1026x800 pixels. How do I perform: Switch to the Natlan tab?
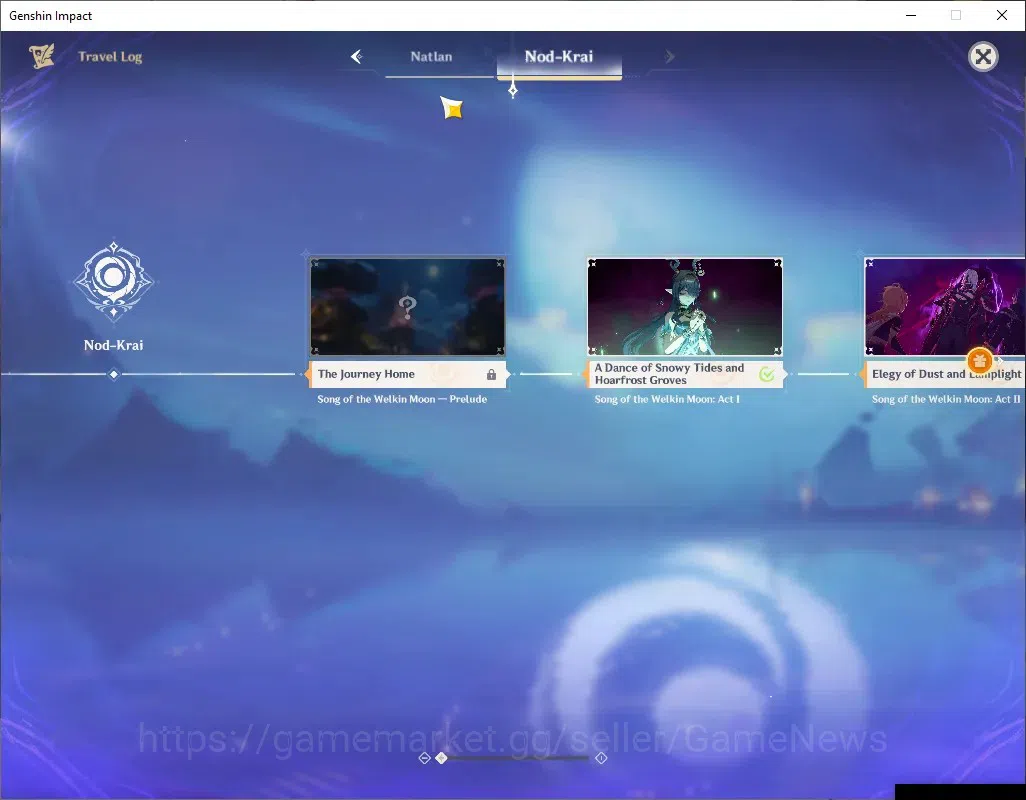431,57
